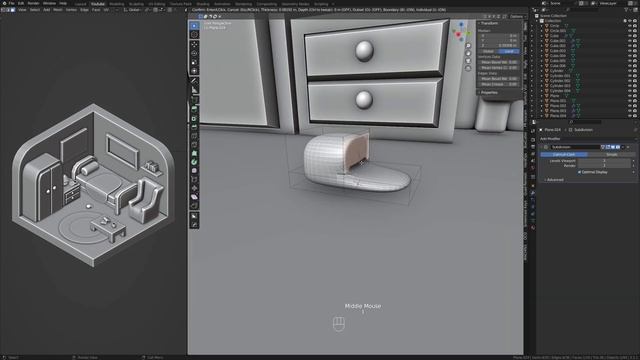Viewport: 640px width, 360px height.
Task: Select the Bevel tool
Action: pos(194,127)
